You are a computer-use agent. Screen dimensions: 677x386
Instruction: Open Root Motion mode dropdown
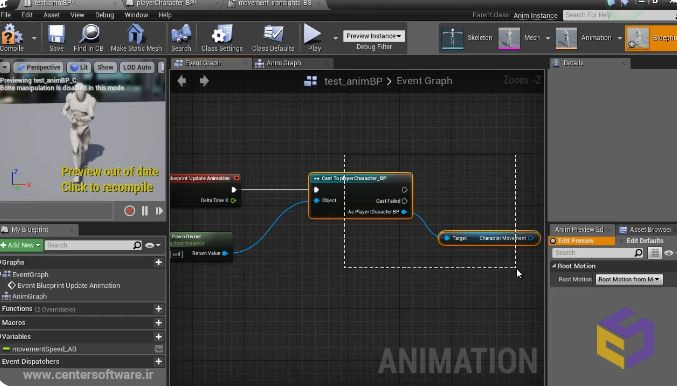[x=629, y=279]
